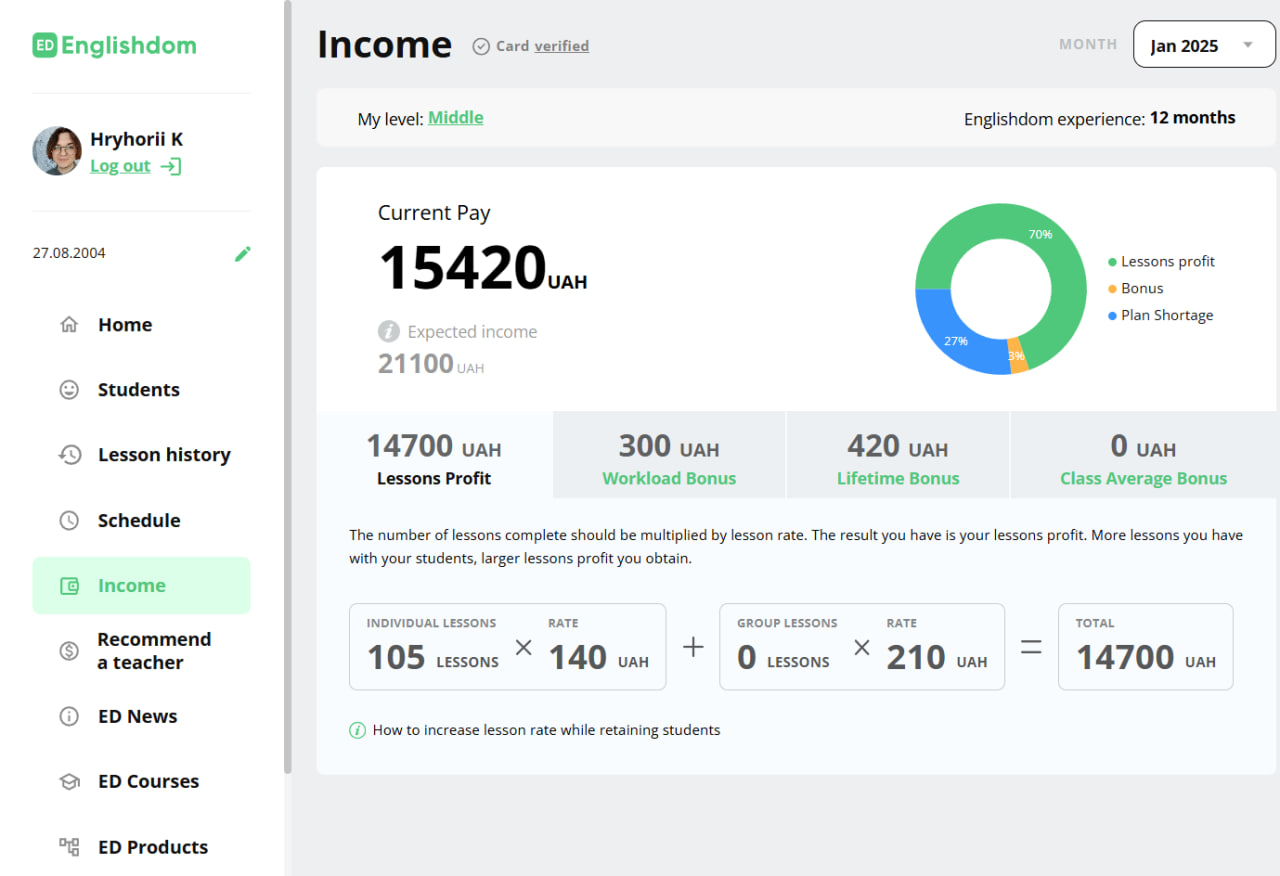The image size is (1280, 876).
Task: Click the ED Courses graduation cap icon
Action: [x=69, y=782]
